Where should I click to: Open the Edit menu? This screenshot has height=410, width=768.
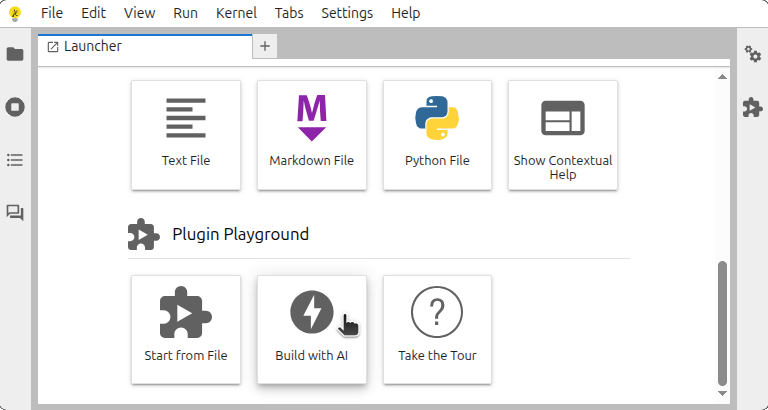tap(94, 13)
